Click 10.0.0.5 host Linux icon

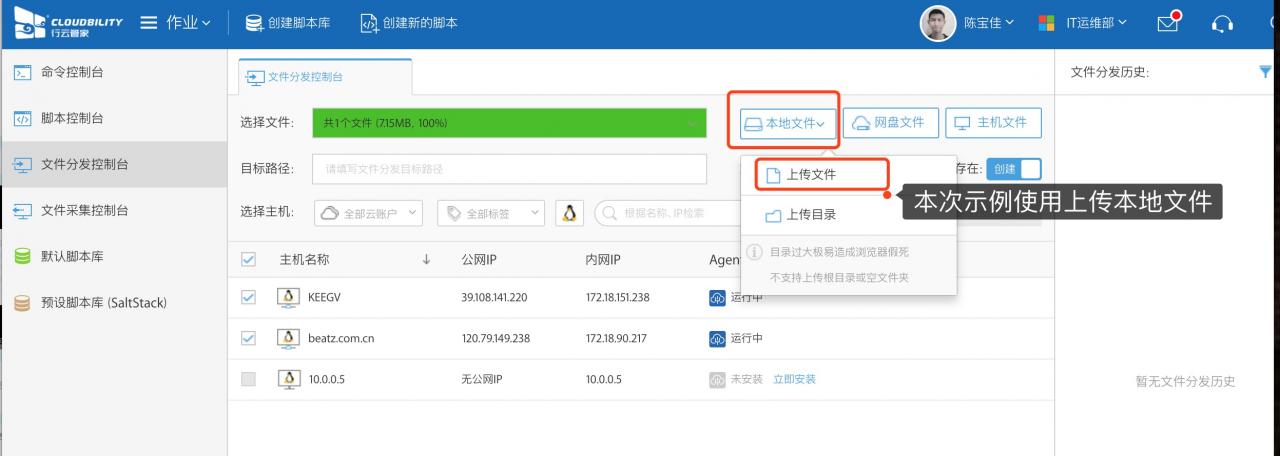[x=288, y=379]
